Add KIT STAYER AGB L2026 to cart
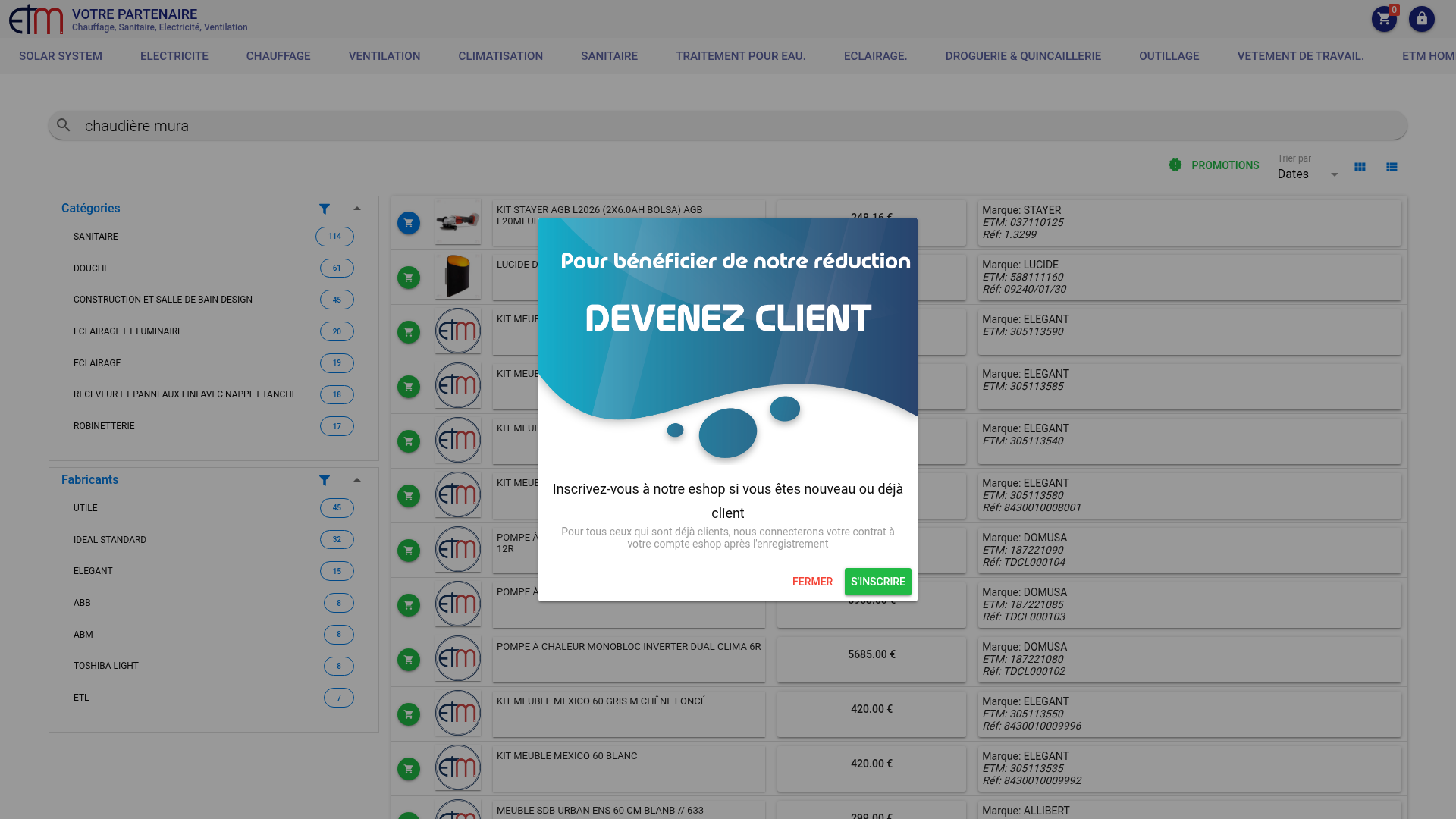 pos(409,223)
